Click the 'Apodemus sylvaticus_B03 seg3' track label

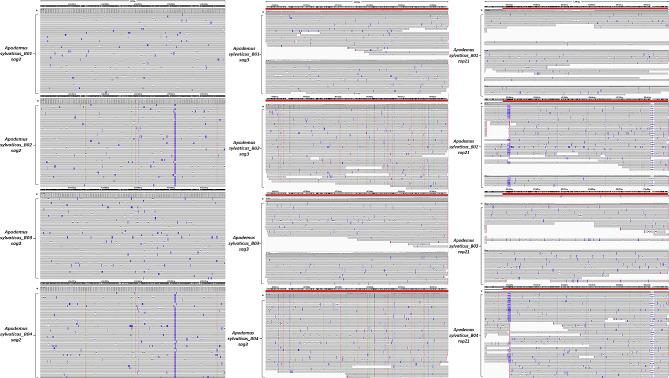click(x=244, y=243)
